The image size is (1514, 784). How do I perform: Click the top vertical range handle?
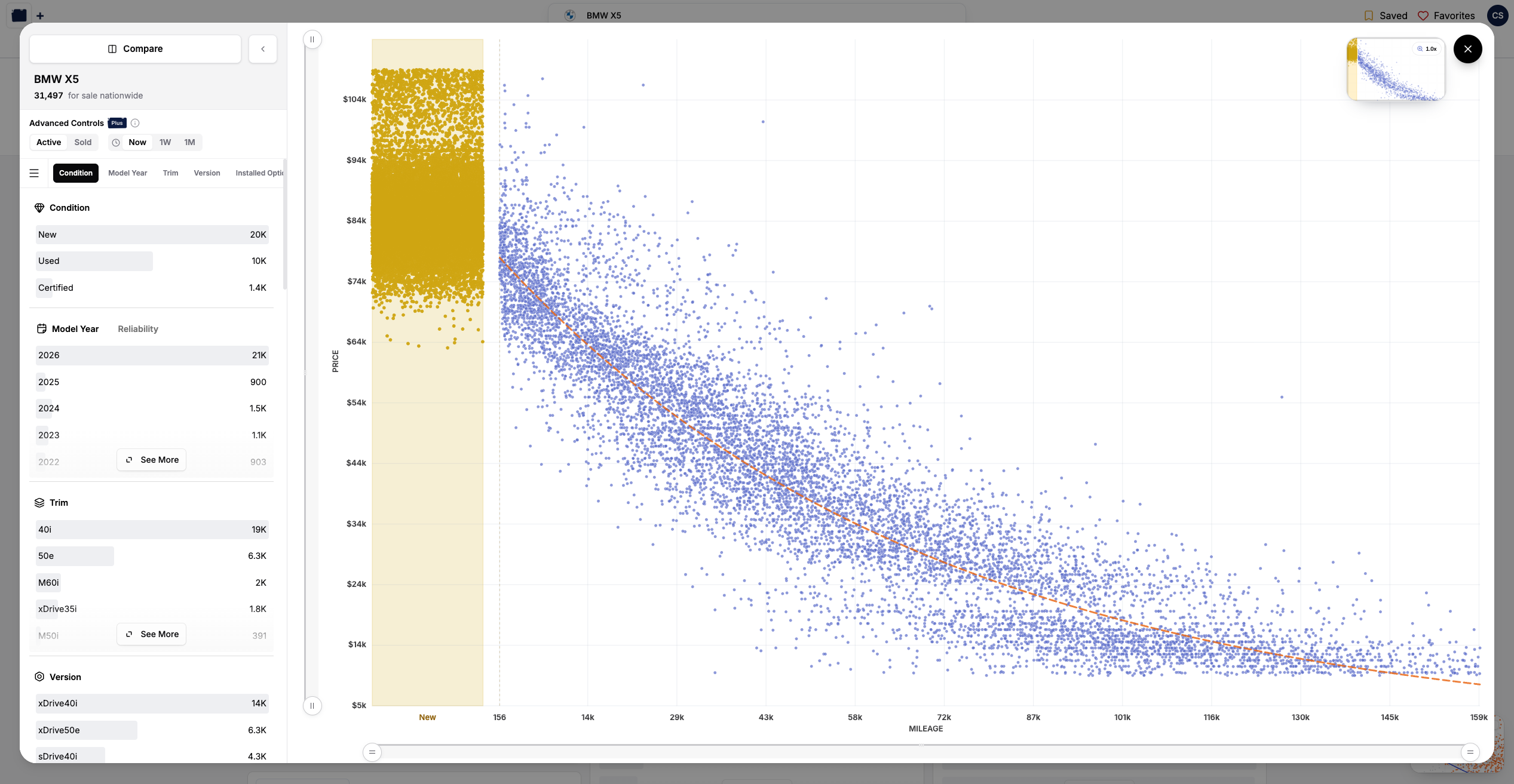pyautogui.click(x=312, y=39)
